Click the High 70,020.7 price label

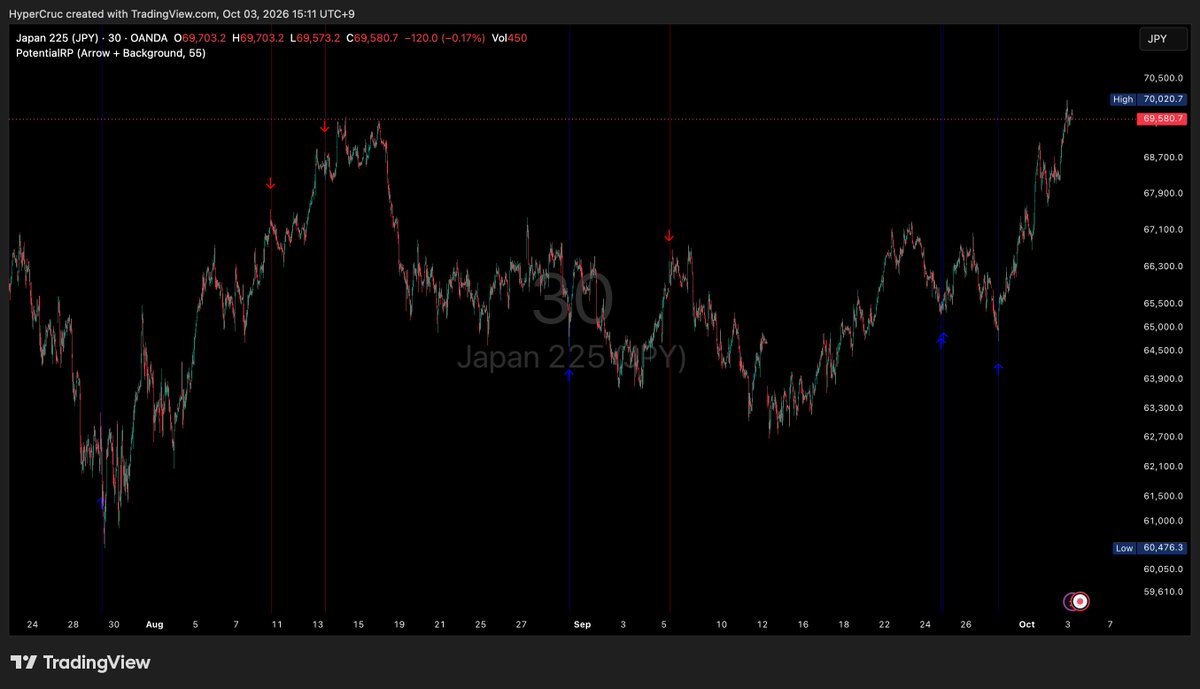(1148, 99)
